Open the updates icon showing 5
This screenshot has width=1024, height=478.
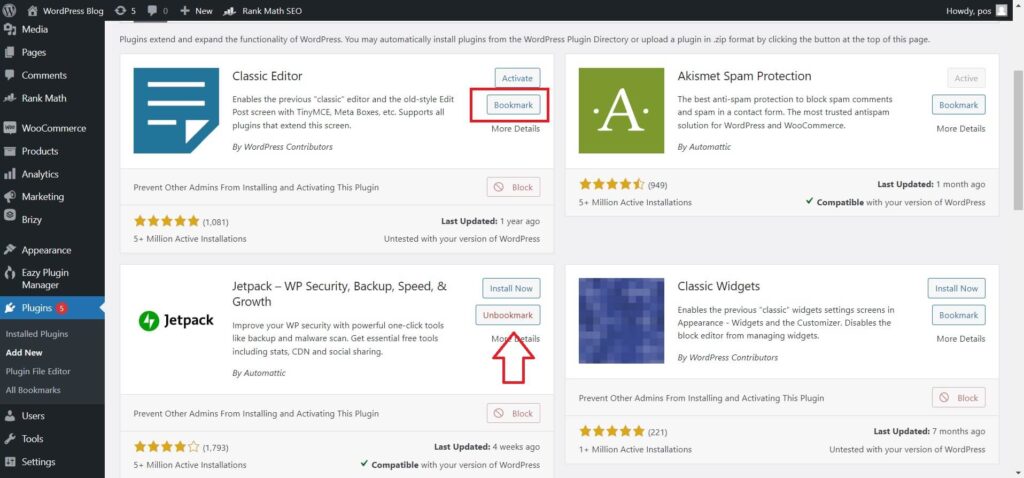click(120, 10)
